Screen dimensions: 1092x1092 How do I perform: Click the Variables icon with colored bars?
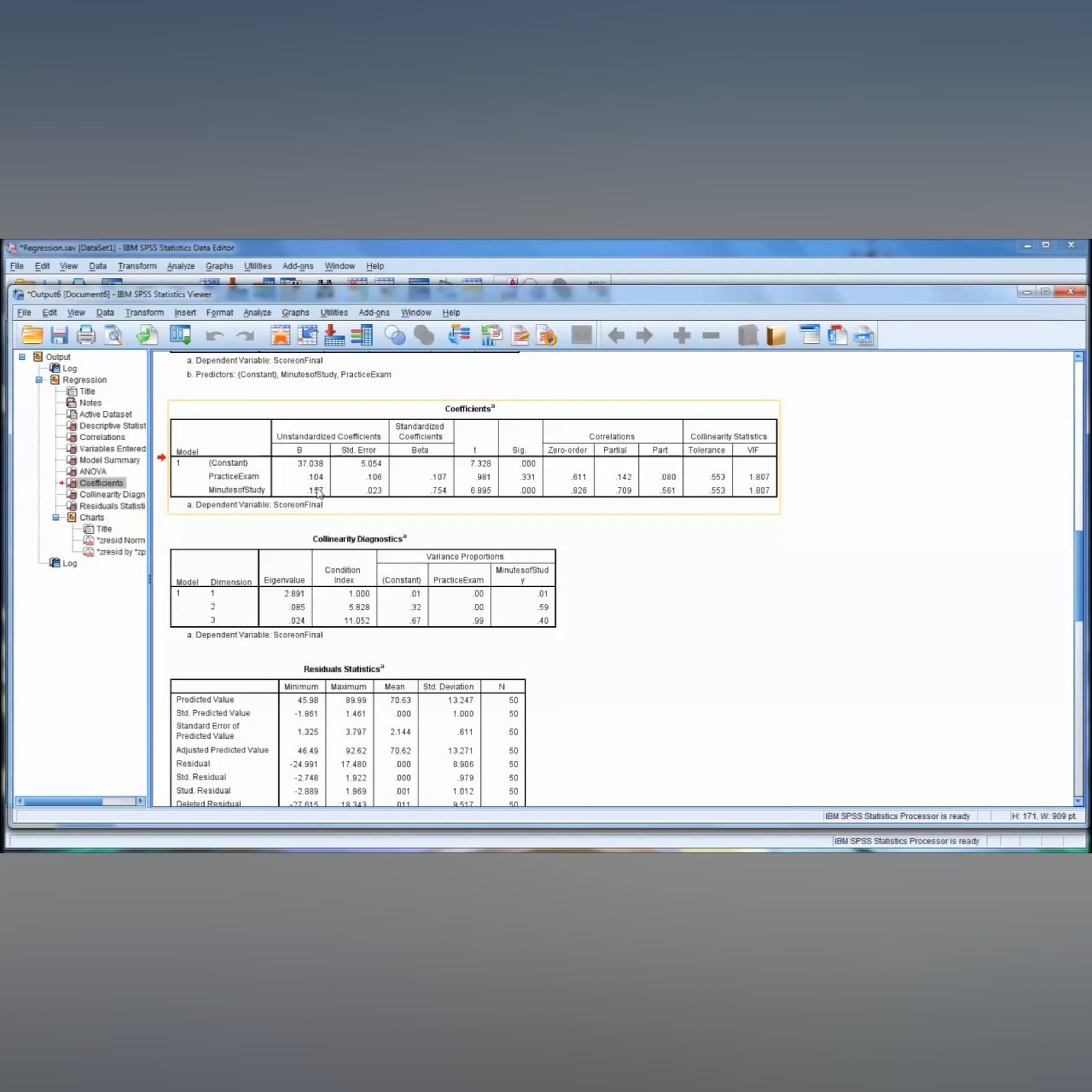click(362, 335)
